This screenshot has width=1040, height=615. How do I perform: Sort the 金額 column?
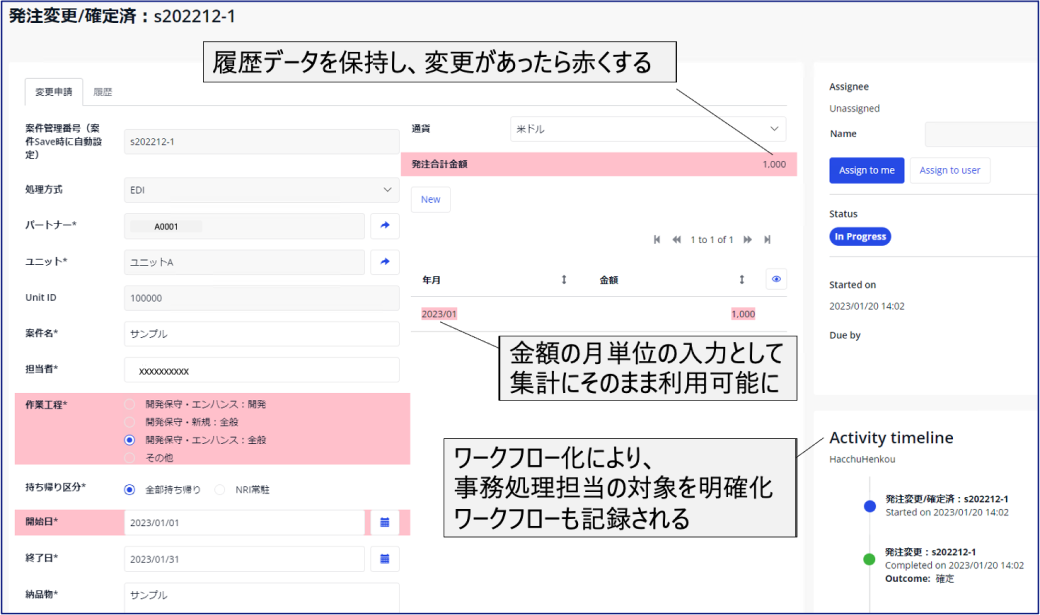pos(741,280)
